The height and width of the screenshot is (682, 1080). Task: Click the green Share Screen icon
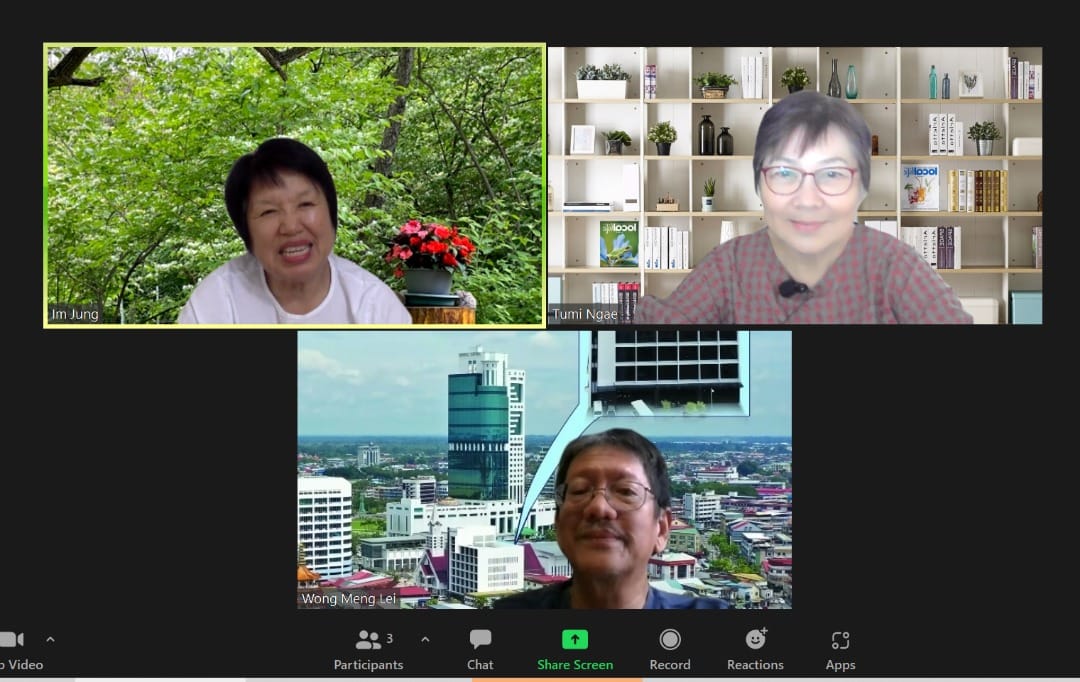[x=575, y=640]
